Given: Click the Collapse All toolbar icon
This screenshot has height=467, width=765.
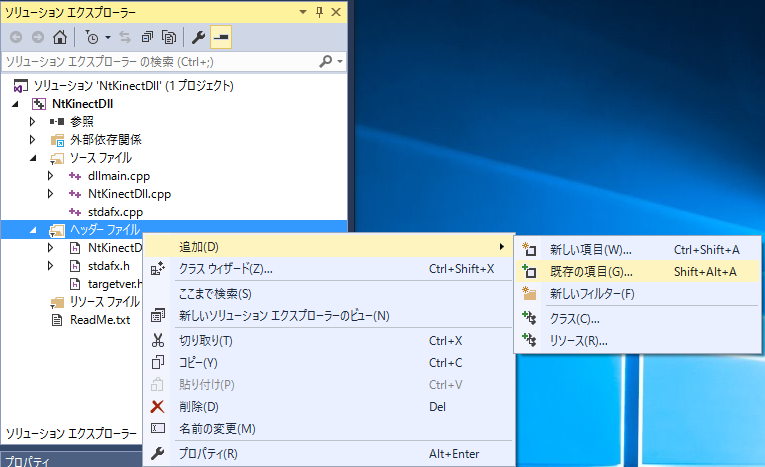Looking at the screenshot, I should (147, 38).
